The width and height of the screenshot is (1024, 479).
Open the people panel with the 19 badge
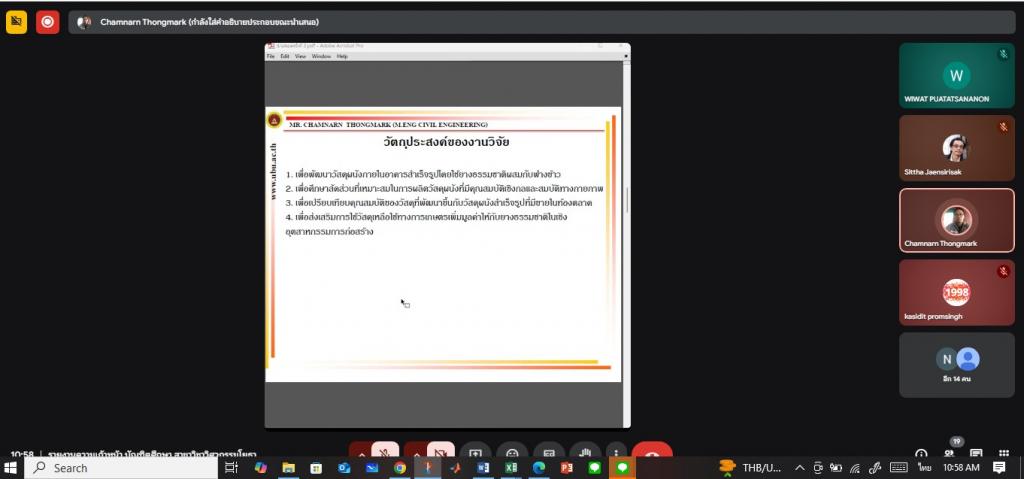(x=950, y=452)
